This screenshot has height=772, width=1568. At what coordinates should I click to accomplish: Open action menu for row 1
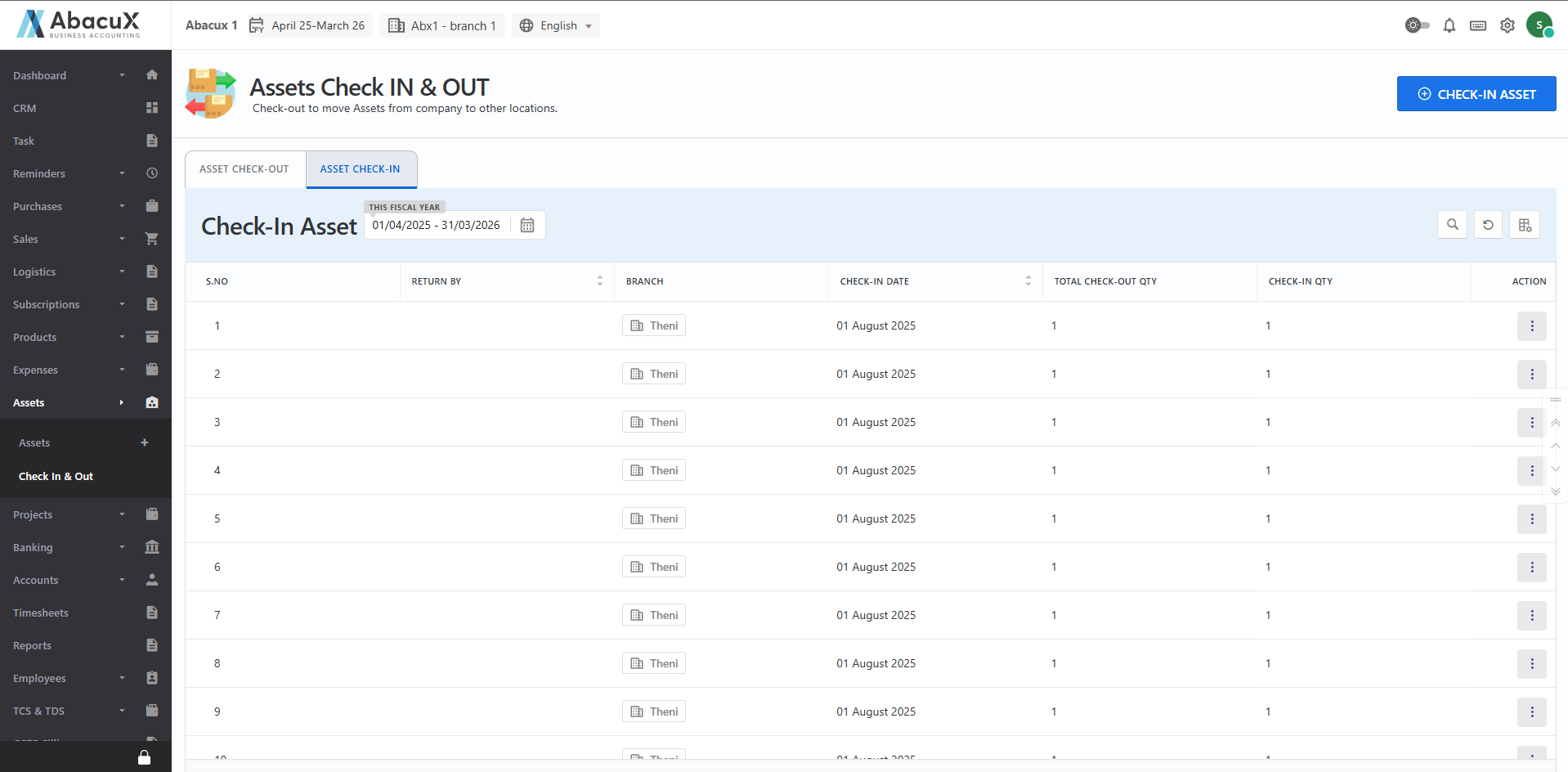1531,326
